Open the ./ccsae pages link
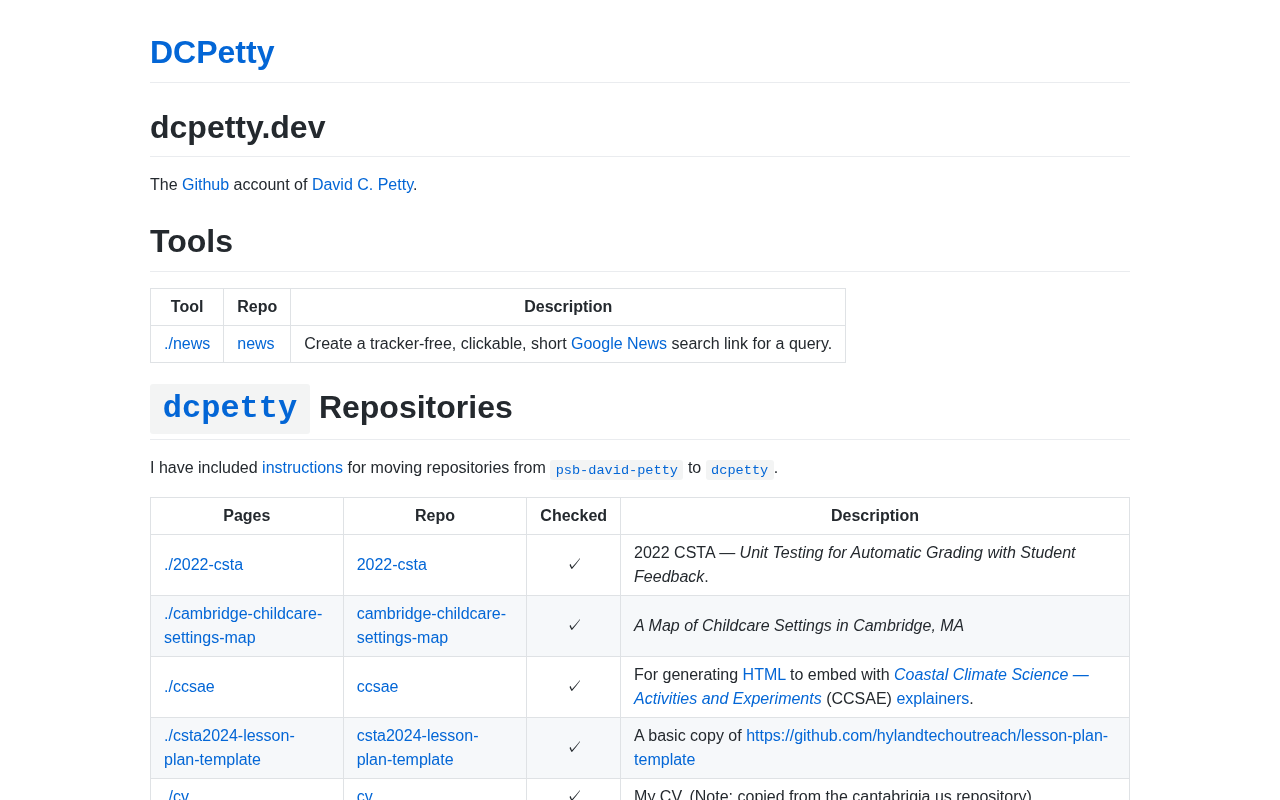The image size is (1280, 800). tap(189, 687)
